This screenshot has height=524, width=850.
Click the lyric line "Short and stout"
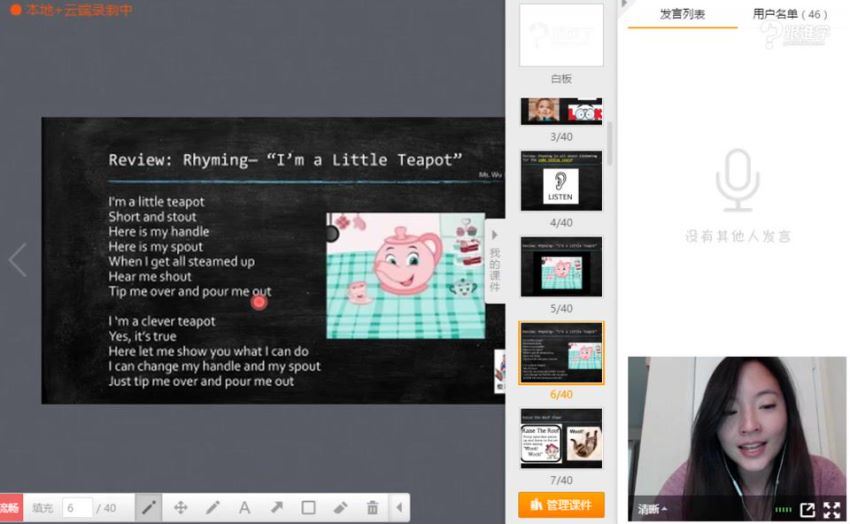click(x=152, y=217)
